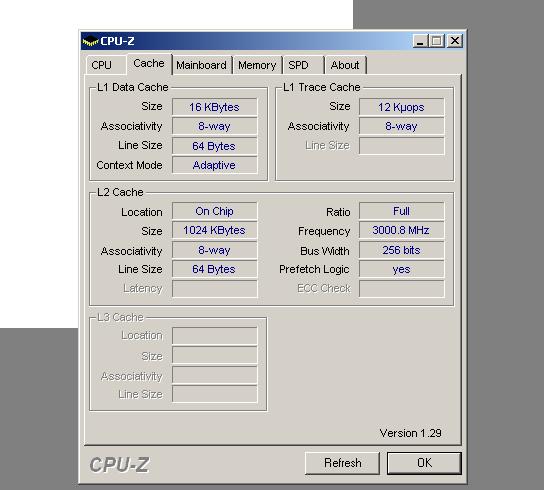This screenshot has width=544, height=490.
Task: Open the Mainboard tab
Action: pyautogui.click(x=202, y=65)
